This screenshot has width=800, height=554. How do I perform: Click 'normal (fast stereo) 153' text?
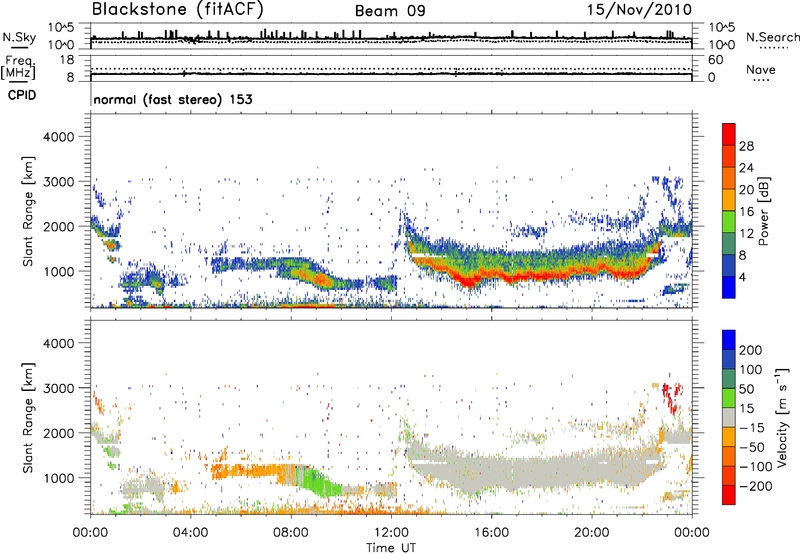point(173,99)
